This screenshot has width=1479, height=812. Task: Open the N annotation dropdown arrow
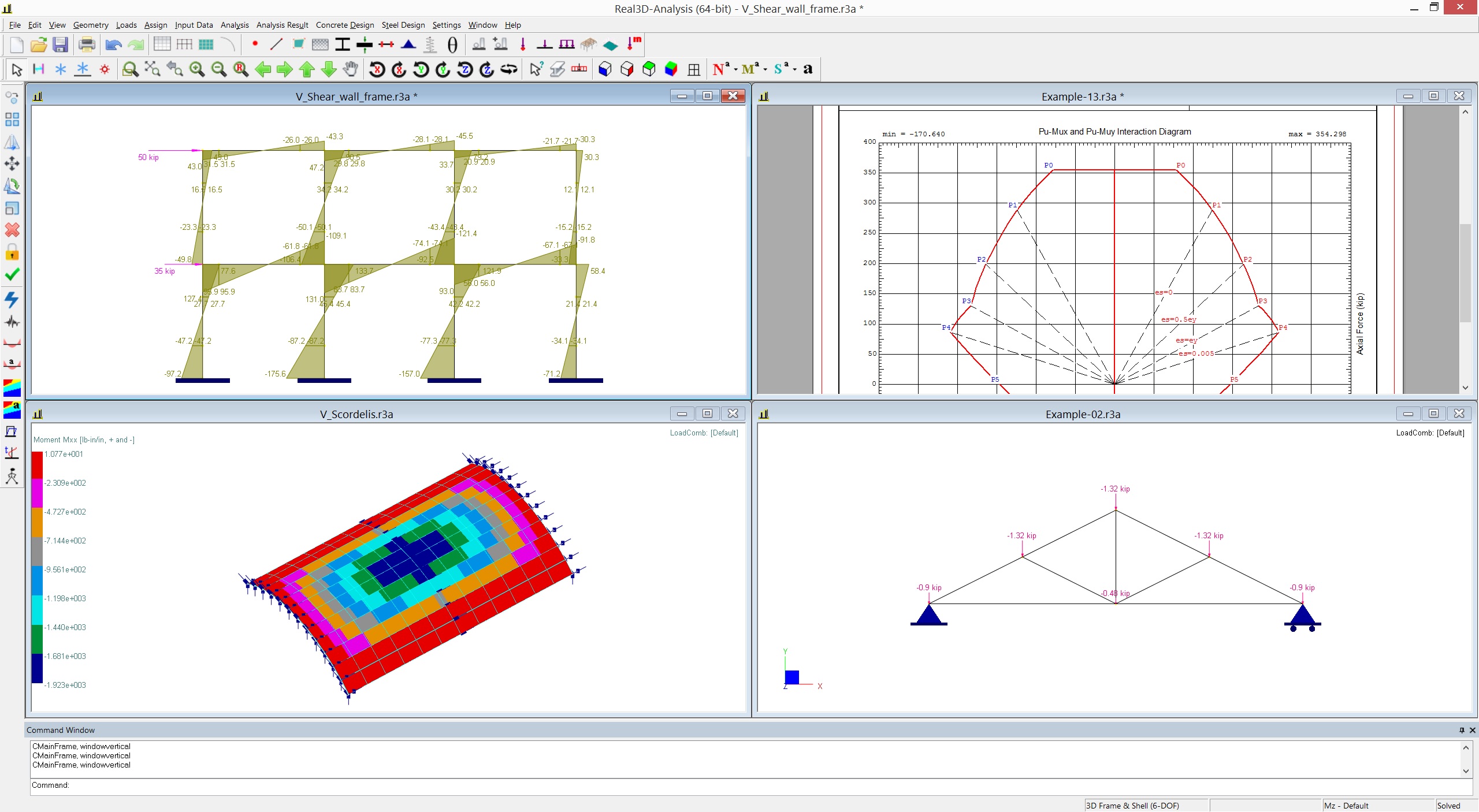735,70
